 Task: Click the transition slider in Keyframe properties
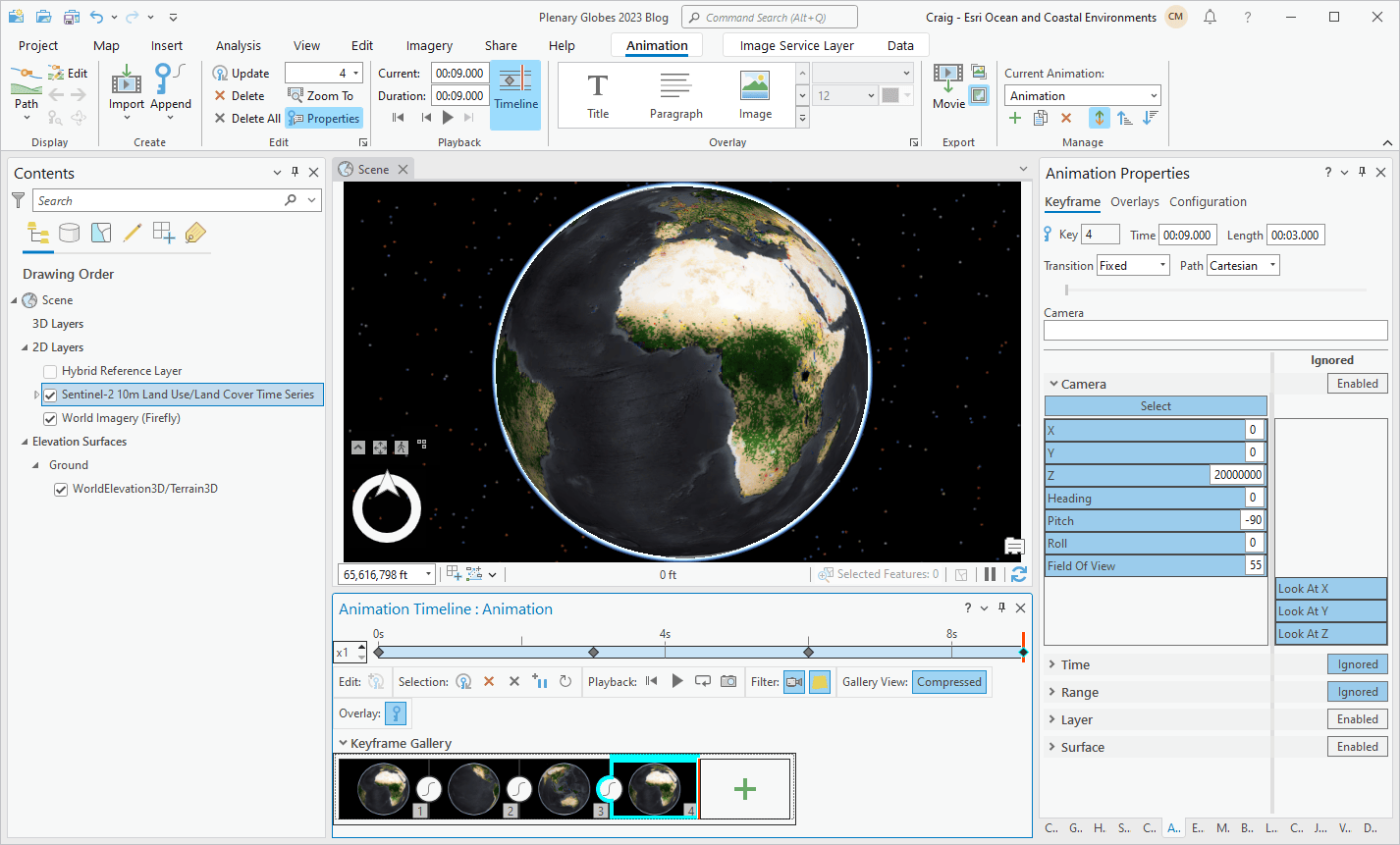point(1067,290)
